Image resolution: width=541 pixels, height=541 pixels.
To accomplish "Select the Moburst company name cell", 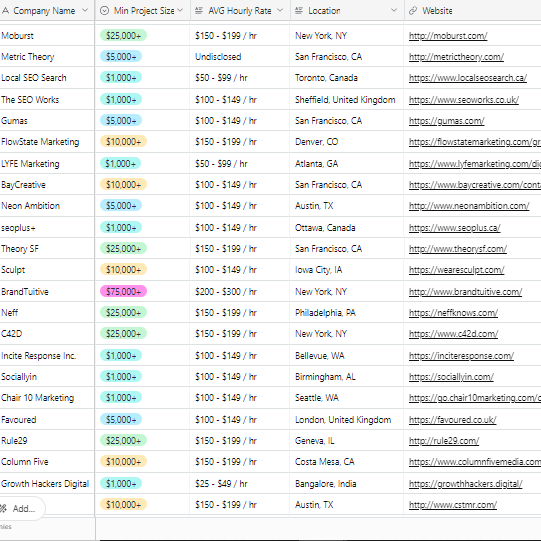I will click(47, 36).
